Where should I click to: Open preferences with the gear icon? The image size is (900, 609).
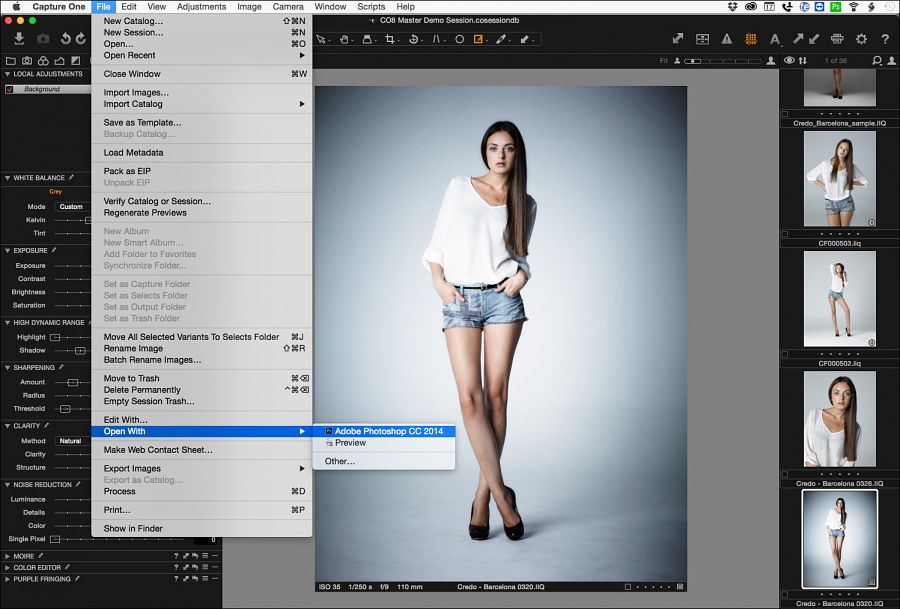[861, 40]
